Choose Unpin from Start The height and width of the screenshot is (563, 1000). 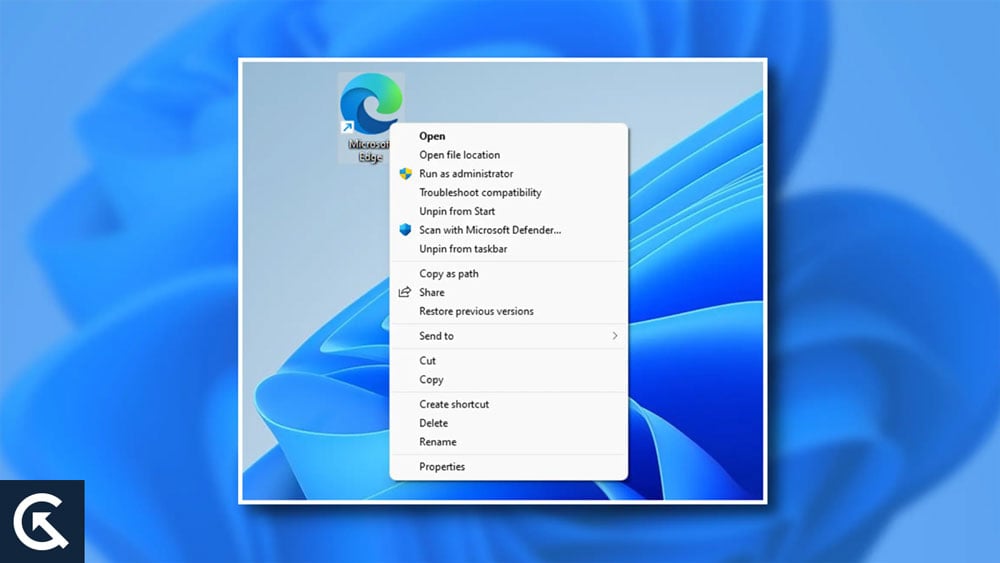coord(457,212)
